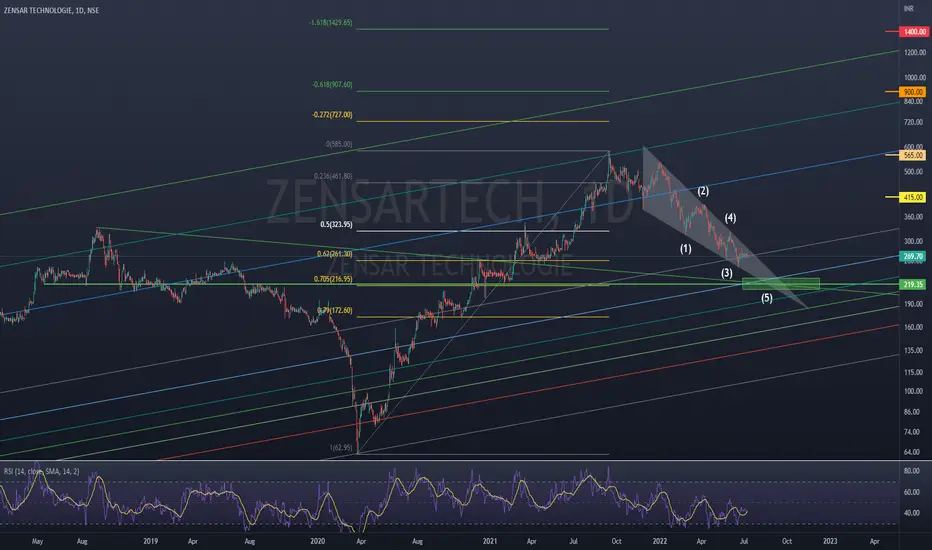Open the RSI (14, close, SMA, 14, 2) legend
The image size is (932, 550).
pos(42,472)
